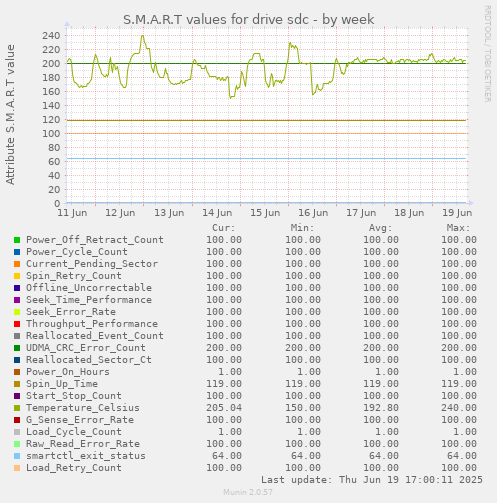Click the smartctl_exit_status legend label
Screen dimensions: 497x503
pyautogui.click(x=86, y=456)
